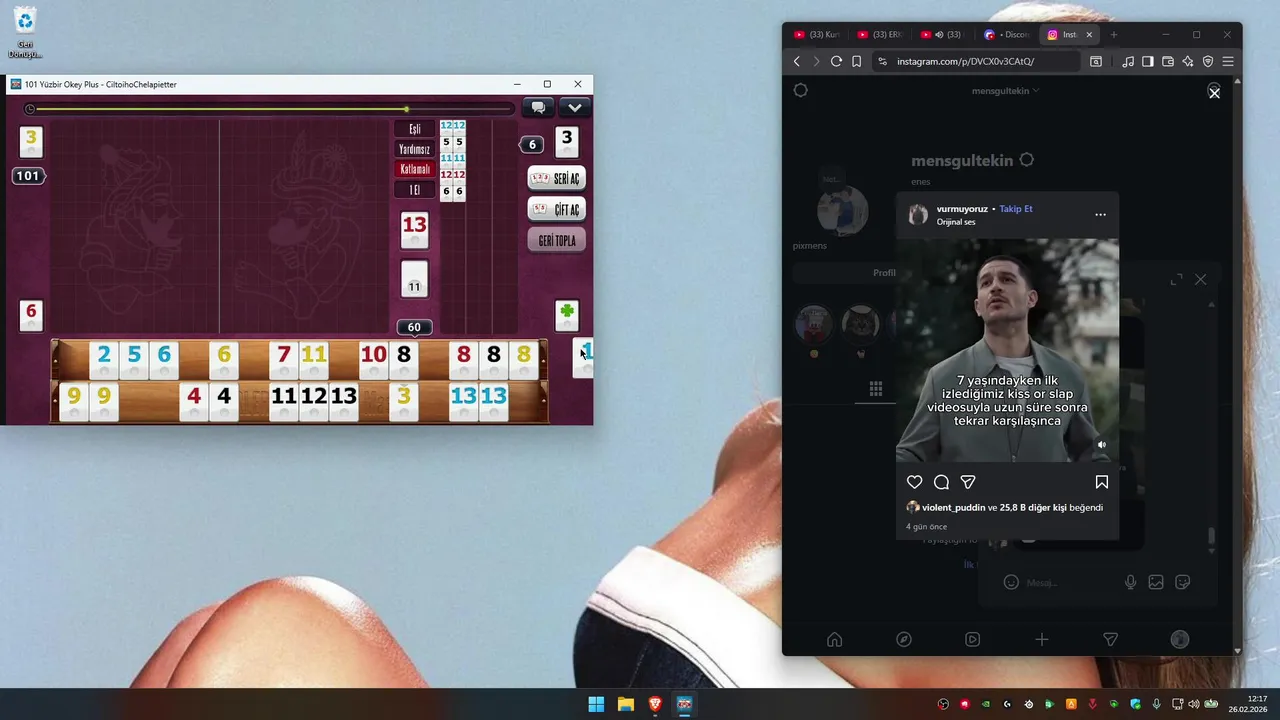Open the post's three-dot options menu

tap(1100, 214)
